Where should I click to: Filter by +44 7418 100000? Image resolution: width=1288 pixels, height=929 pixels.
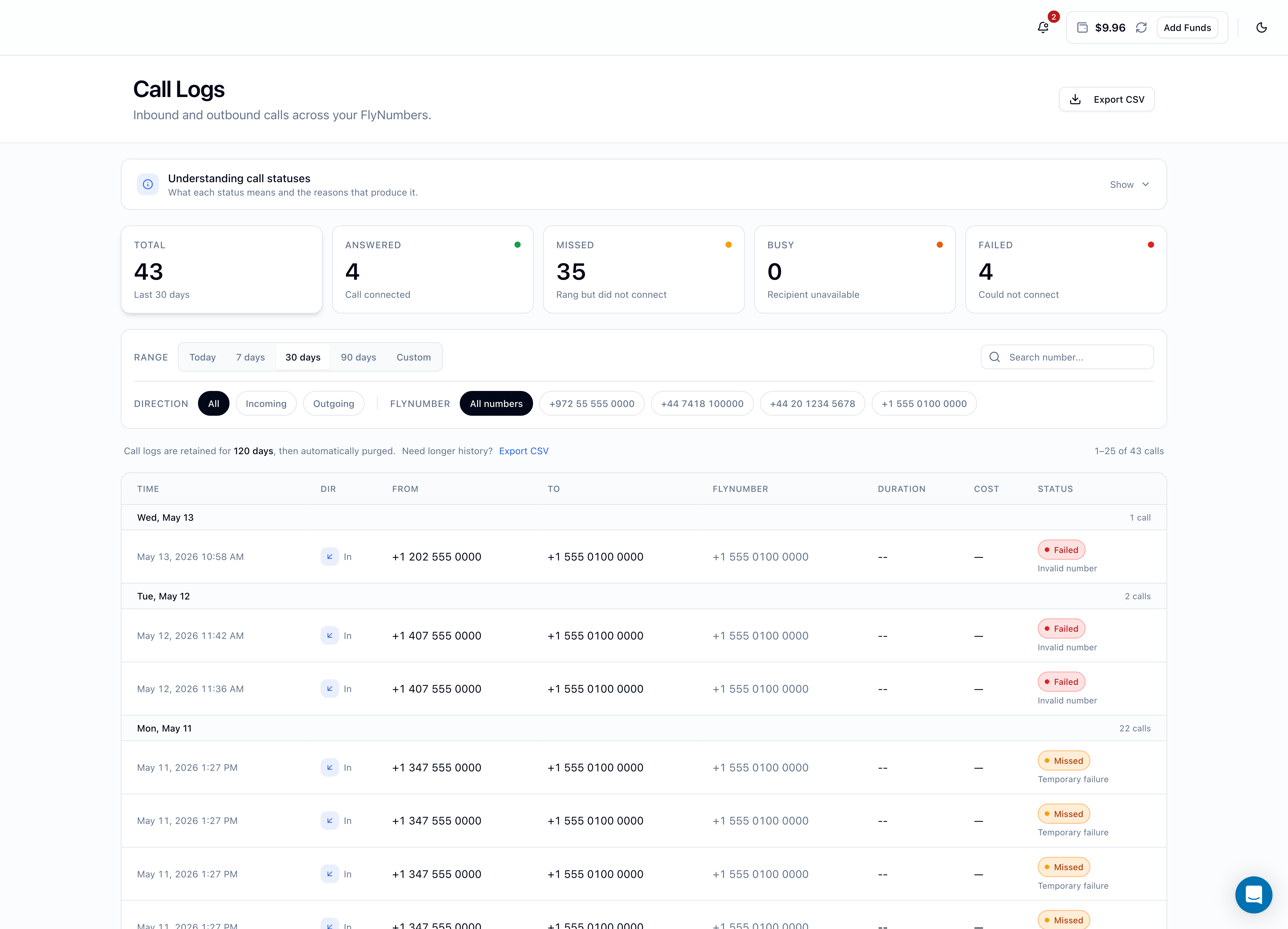[702, 404]
